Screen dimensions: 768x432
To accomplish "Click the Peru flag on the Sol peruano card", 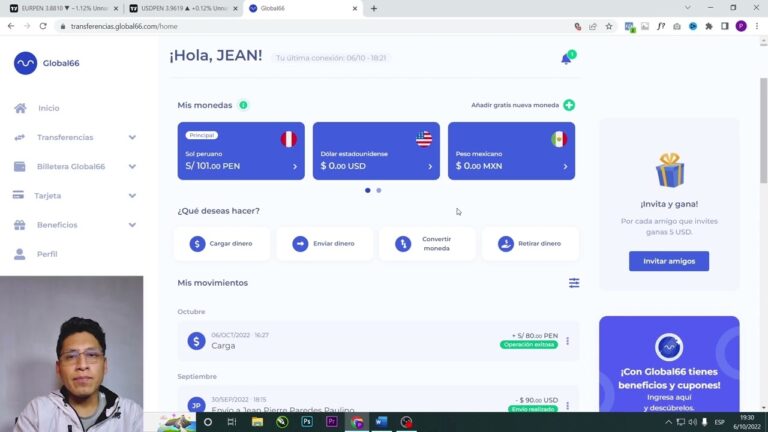I will pos(288,139).
